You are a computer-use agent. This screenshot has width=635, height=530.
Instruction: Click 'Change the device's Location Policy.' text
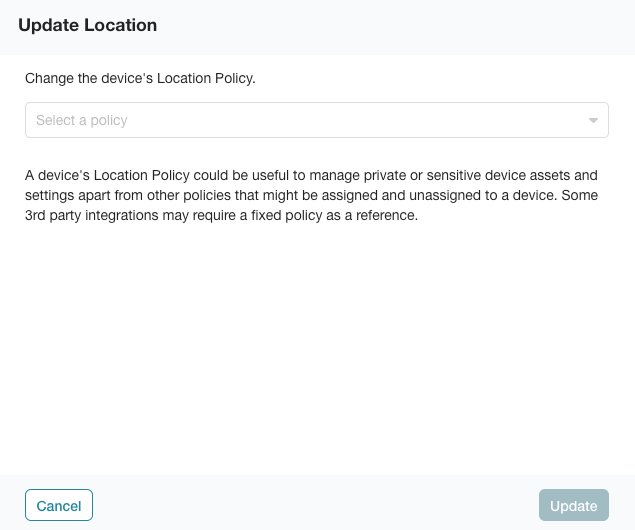click(140, 78)
